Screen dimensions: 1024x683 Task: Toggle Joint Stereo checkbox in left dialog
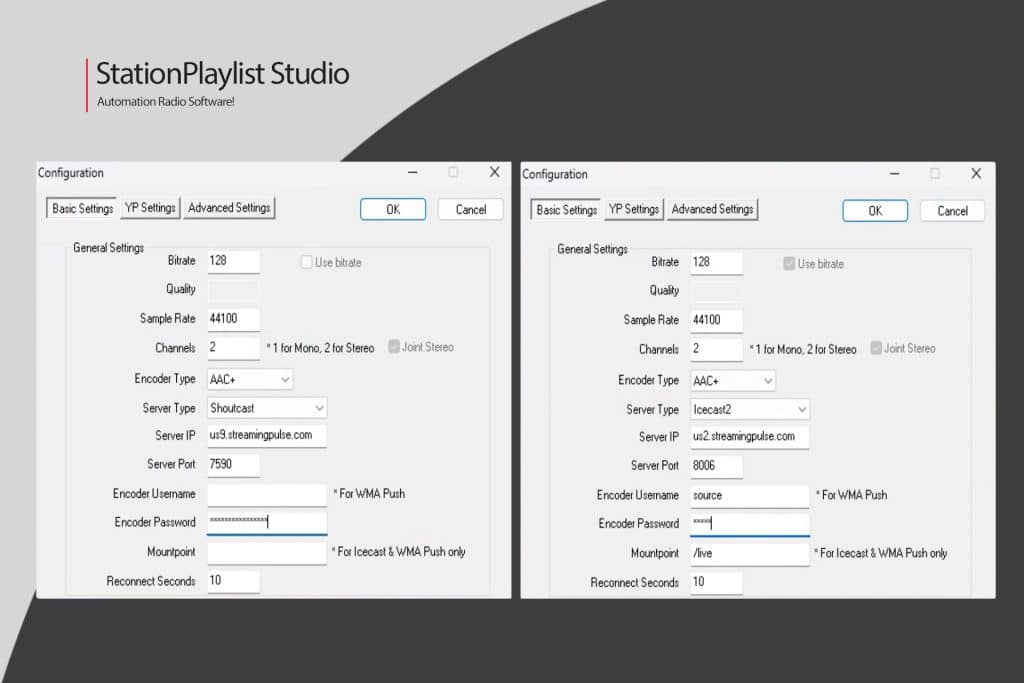click(393, 347)
